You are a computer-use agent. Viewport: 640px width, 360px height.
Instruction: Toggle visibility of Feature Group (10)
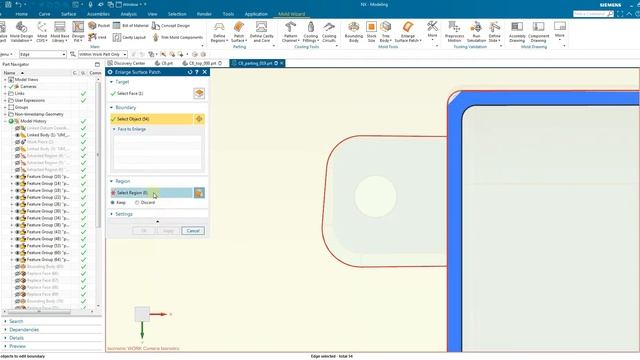pyautogui.click(x=18, y=177)
